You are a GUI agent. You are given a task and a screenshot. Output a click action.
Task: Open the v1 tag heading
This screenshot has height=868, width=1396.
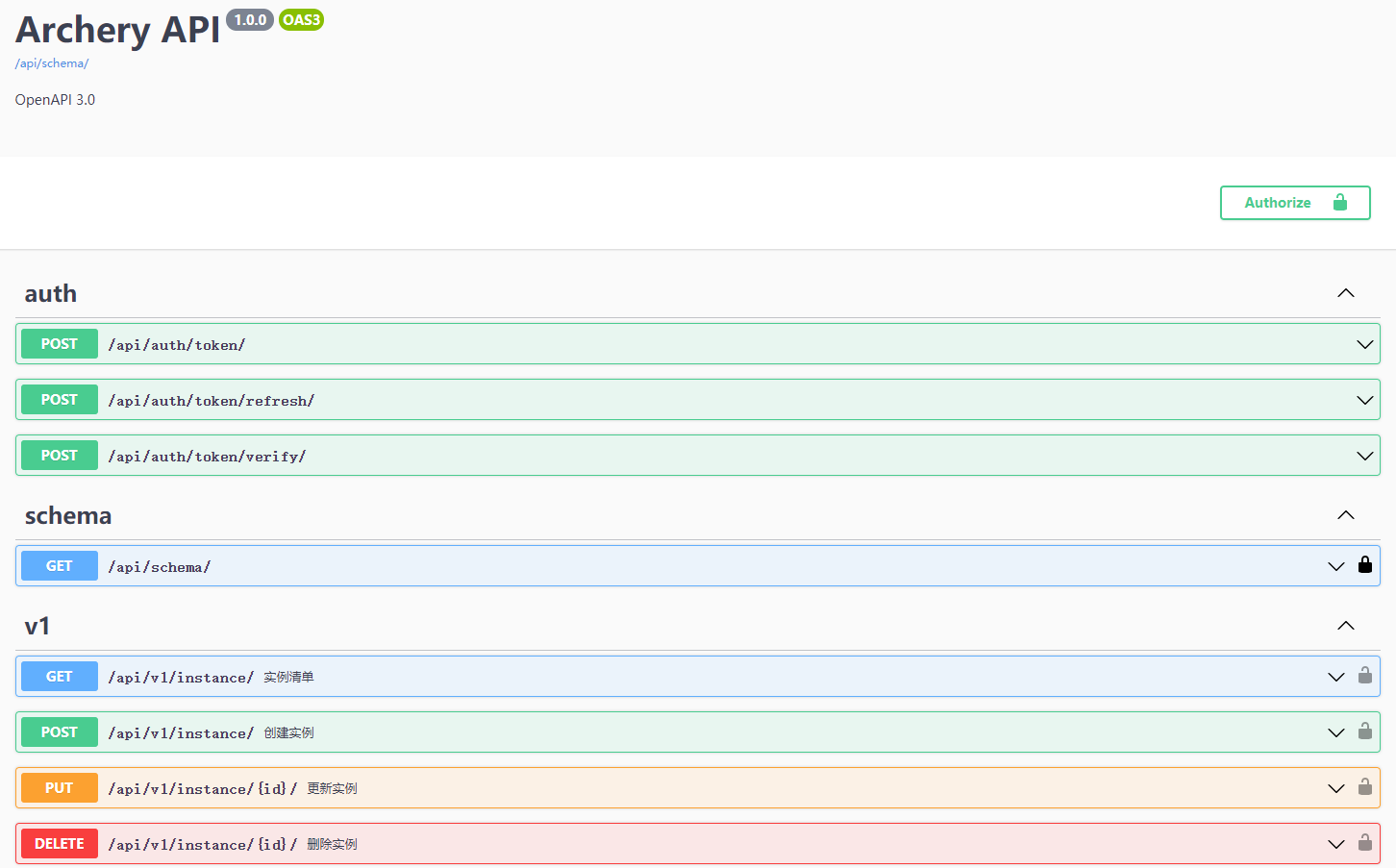click(x=37, y=627)
